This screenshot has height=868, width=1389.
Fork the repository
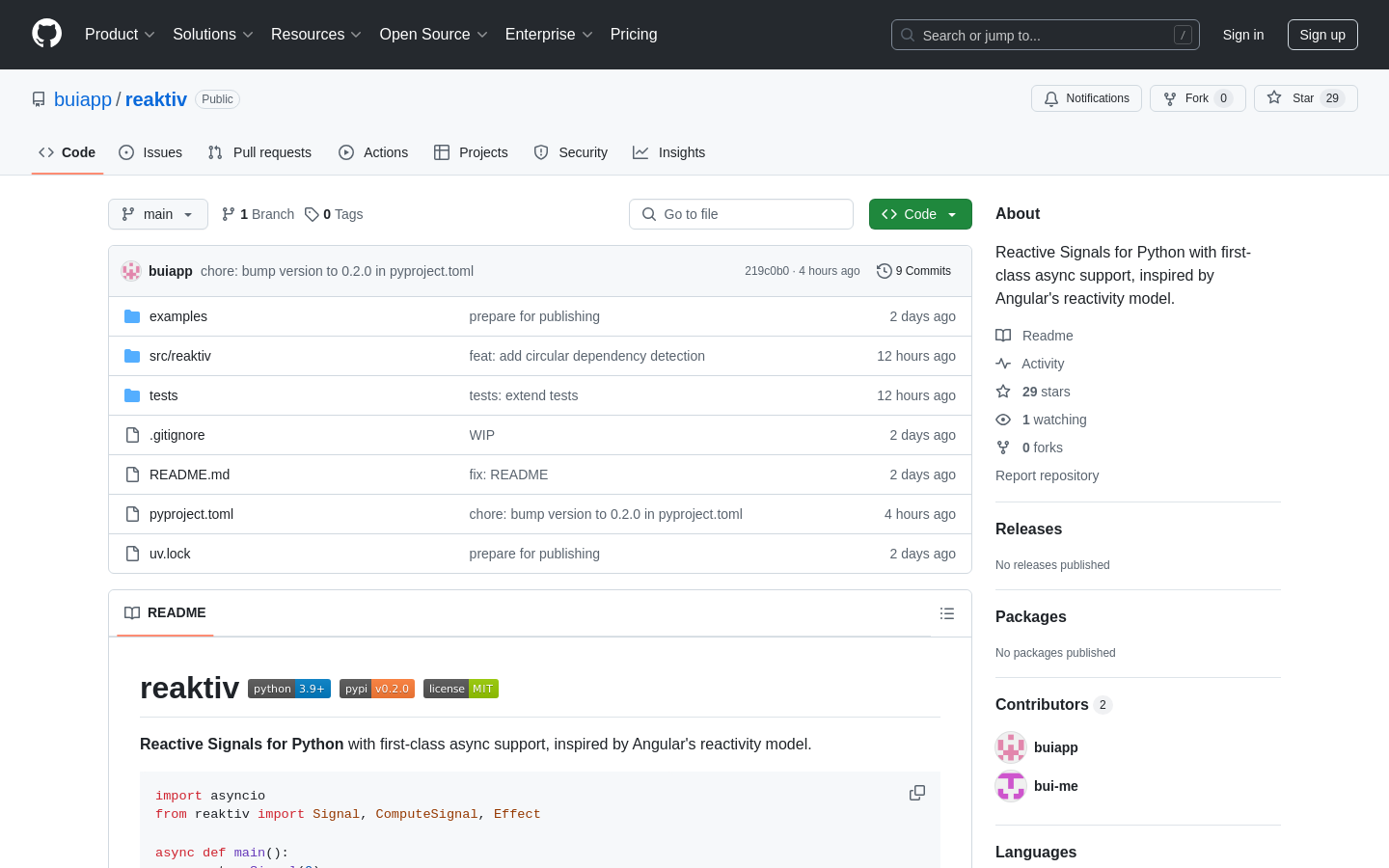tap(1197, 98)
